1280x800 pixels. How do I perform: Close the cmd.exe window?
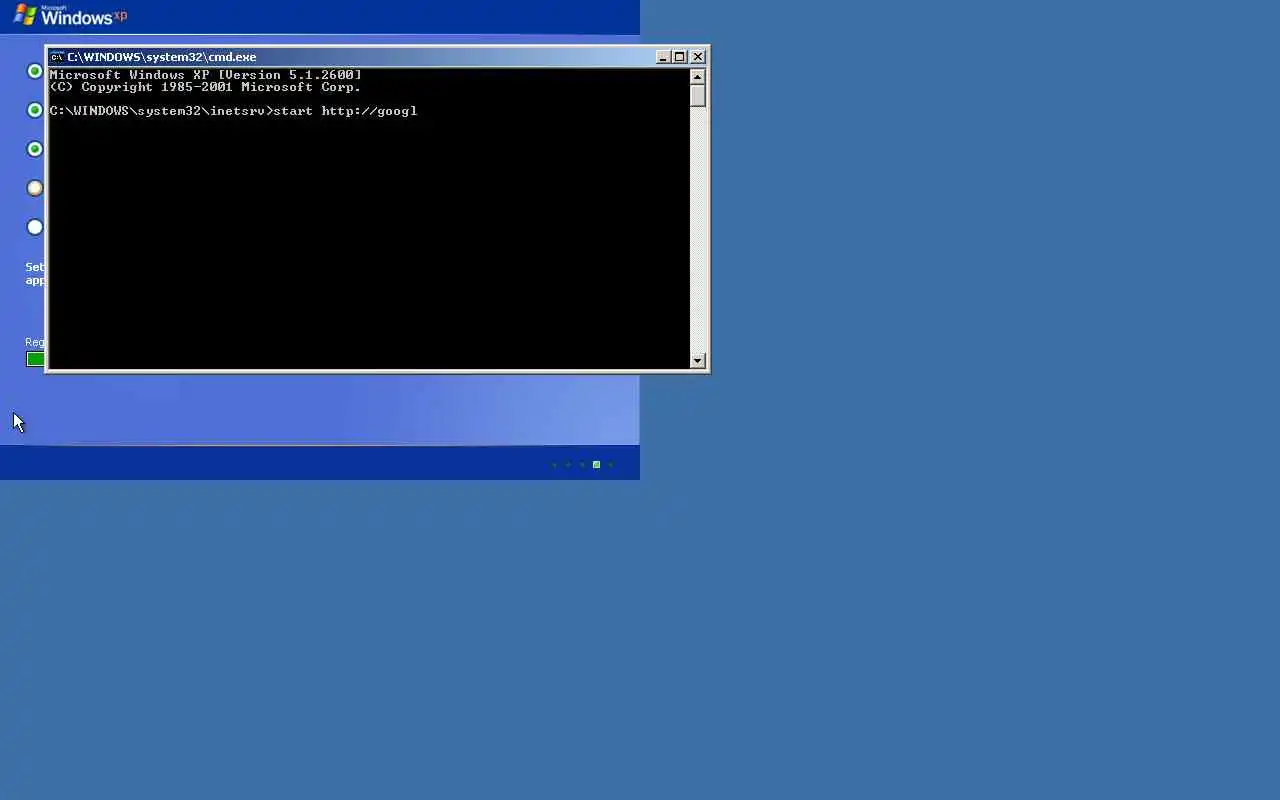698,57
